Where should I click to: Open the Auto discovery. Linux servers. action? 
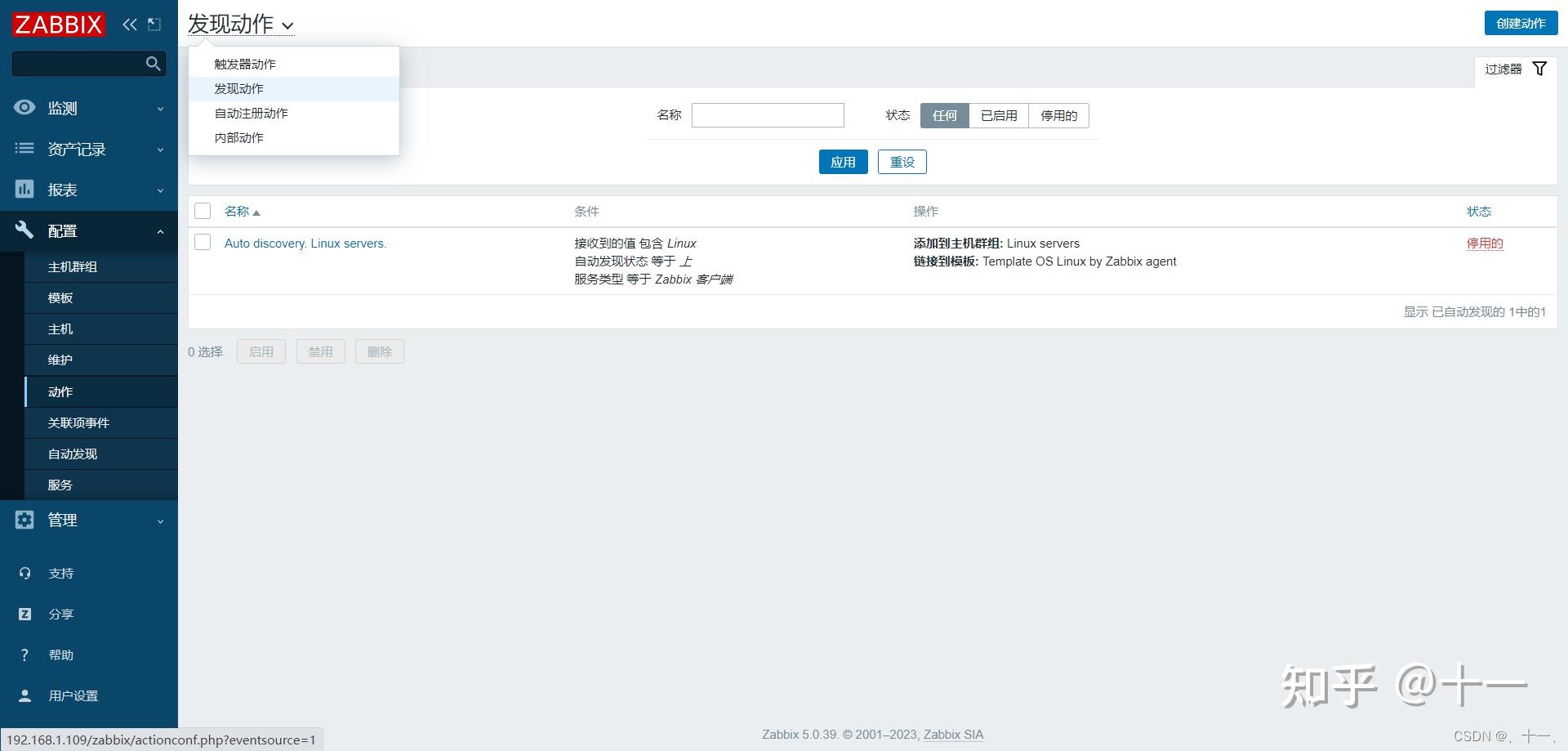tap(305, 243)
